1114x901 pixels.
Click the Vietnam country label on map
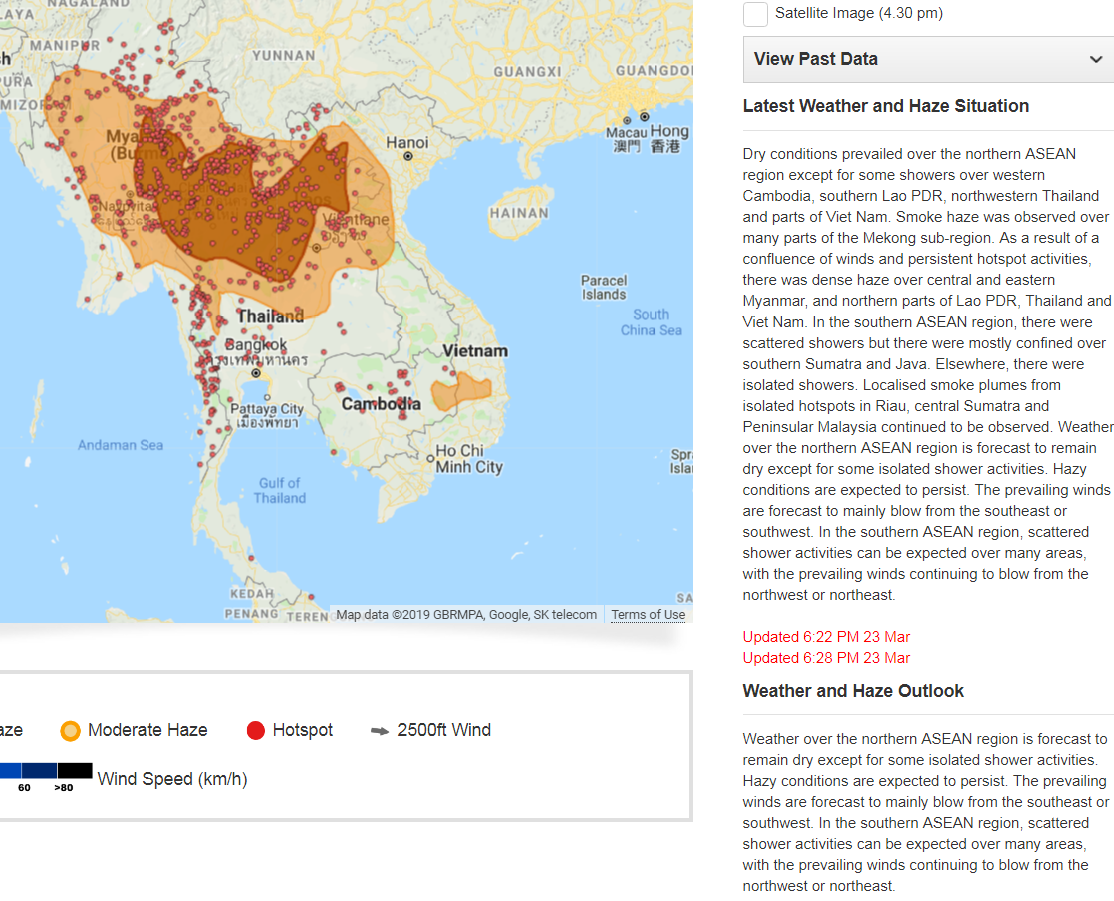(x=475, y=351)
